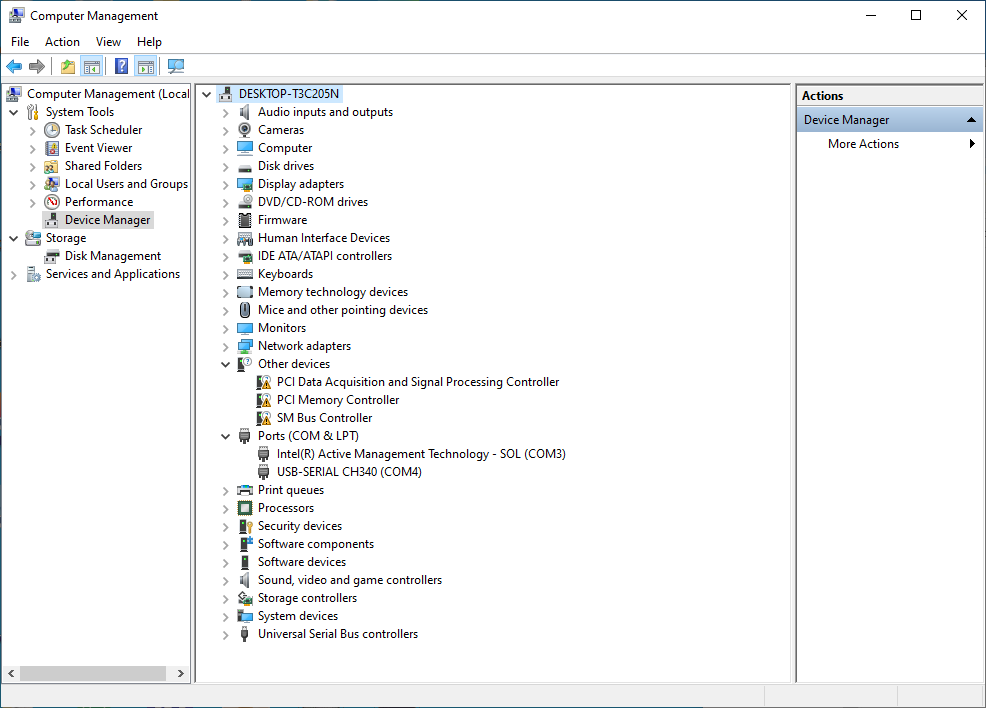Click the Print queues printer icon
The height and width of the screenshot is (708, 986).
click(245, 490)
